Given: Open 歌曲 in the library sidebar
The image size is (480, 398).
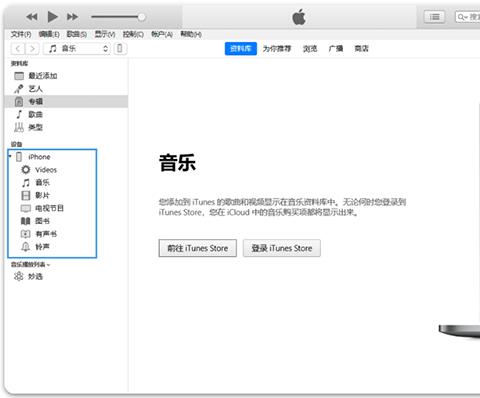Looking at the screenshot, I should pos(66,114).
